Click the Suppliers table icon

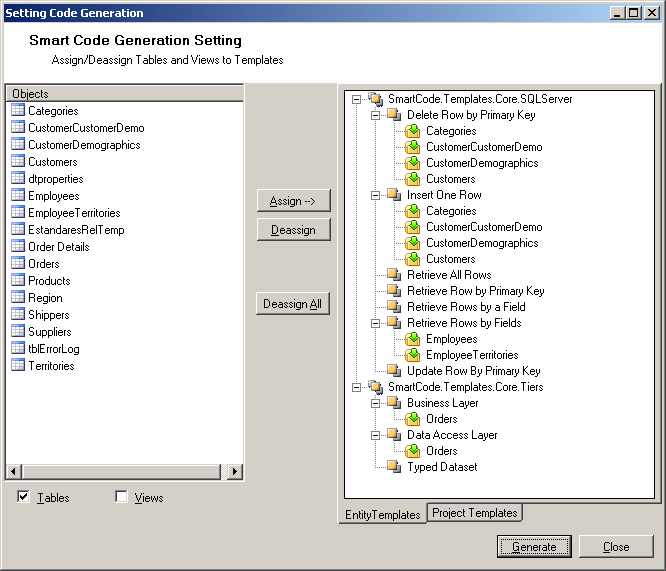18,331
